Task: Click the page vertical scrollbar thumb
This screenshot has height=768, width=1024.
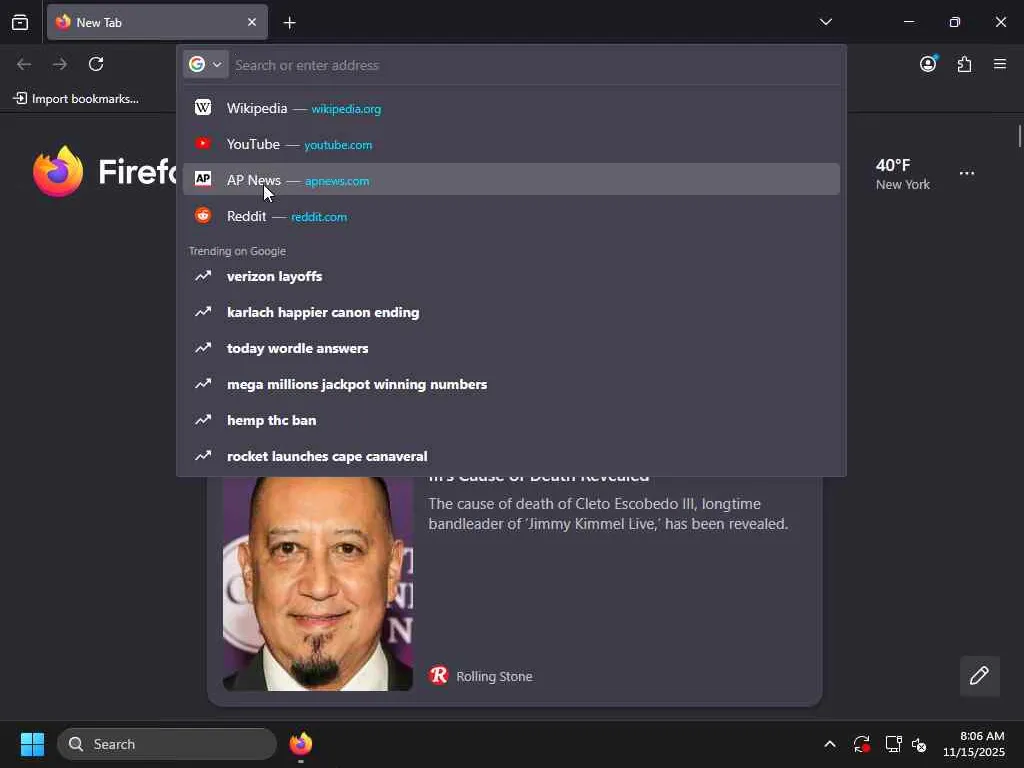Action: pos(1019,136)
